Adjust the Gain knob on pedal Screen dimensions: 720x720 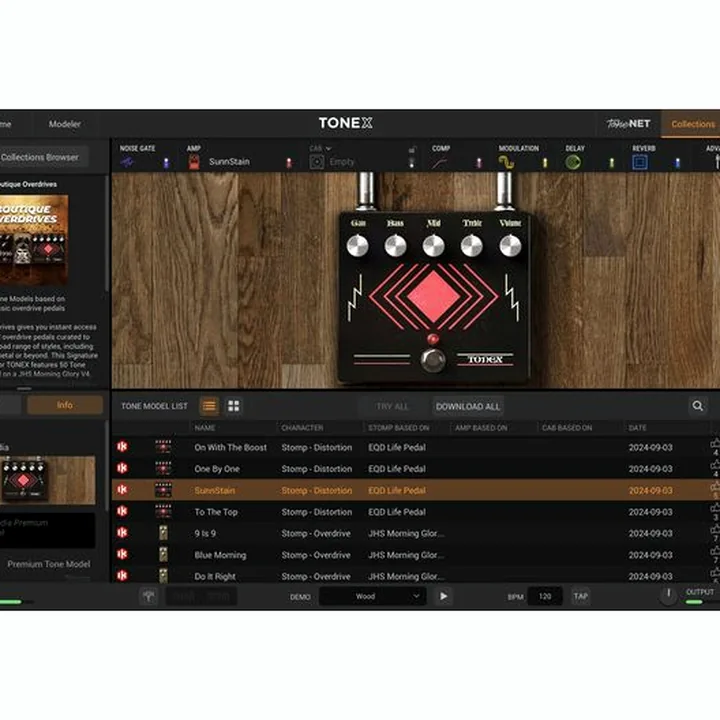357,246
